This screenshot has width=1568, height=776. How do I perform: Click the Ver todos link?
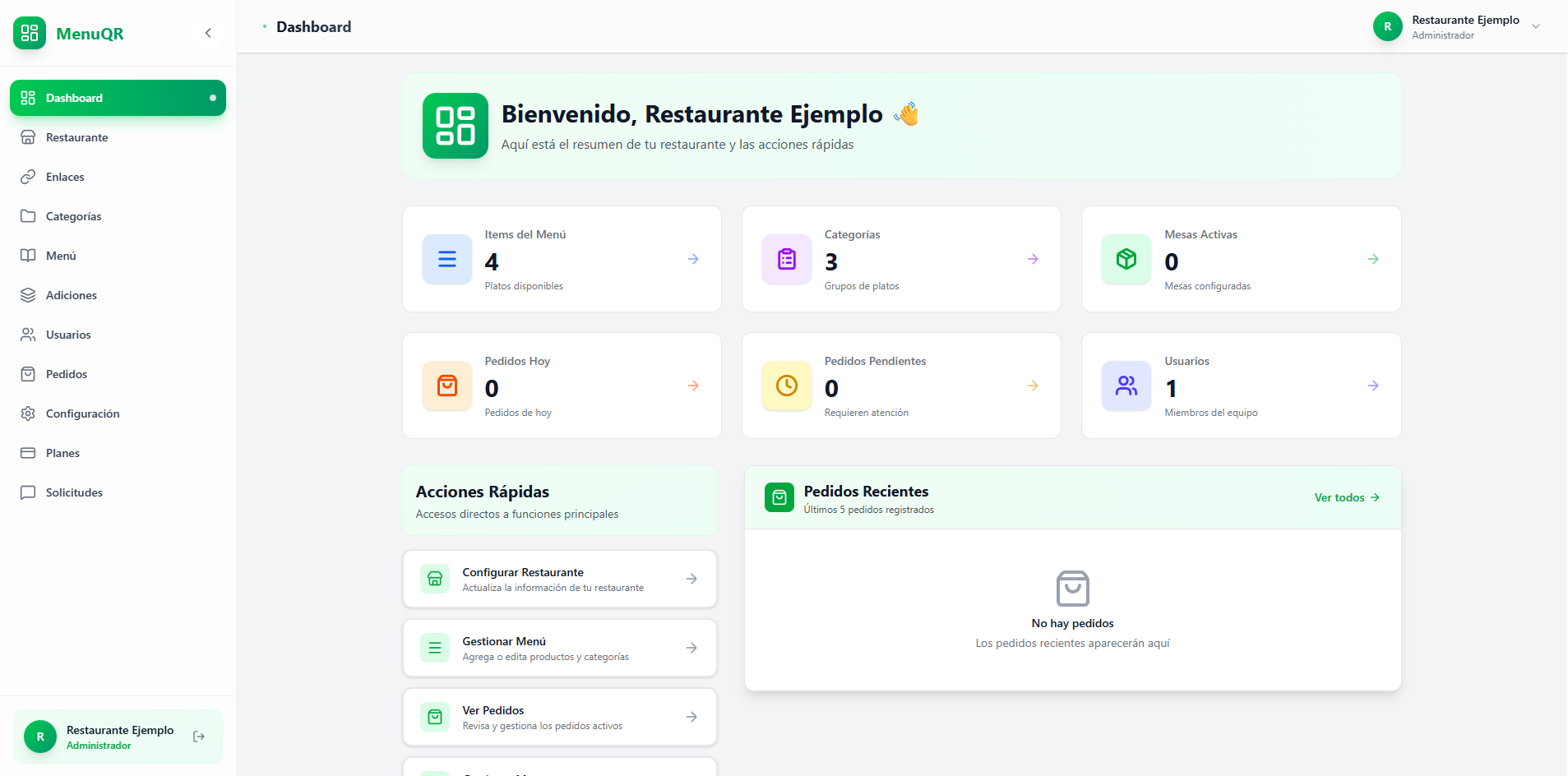pos(1346,497)
